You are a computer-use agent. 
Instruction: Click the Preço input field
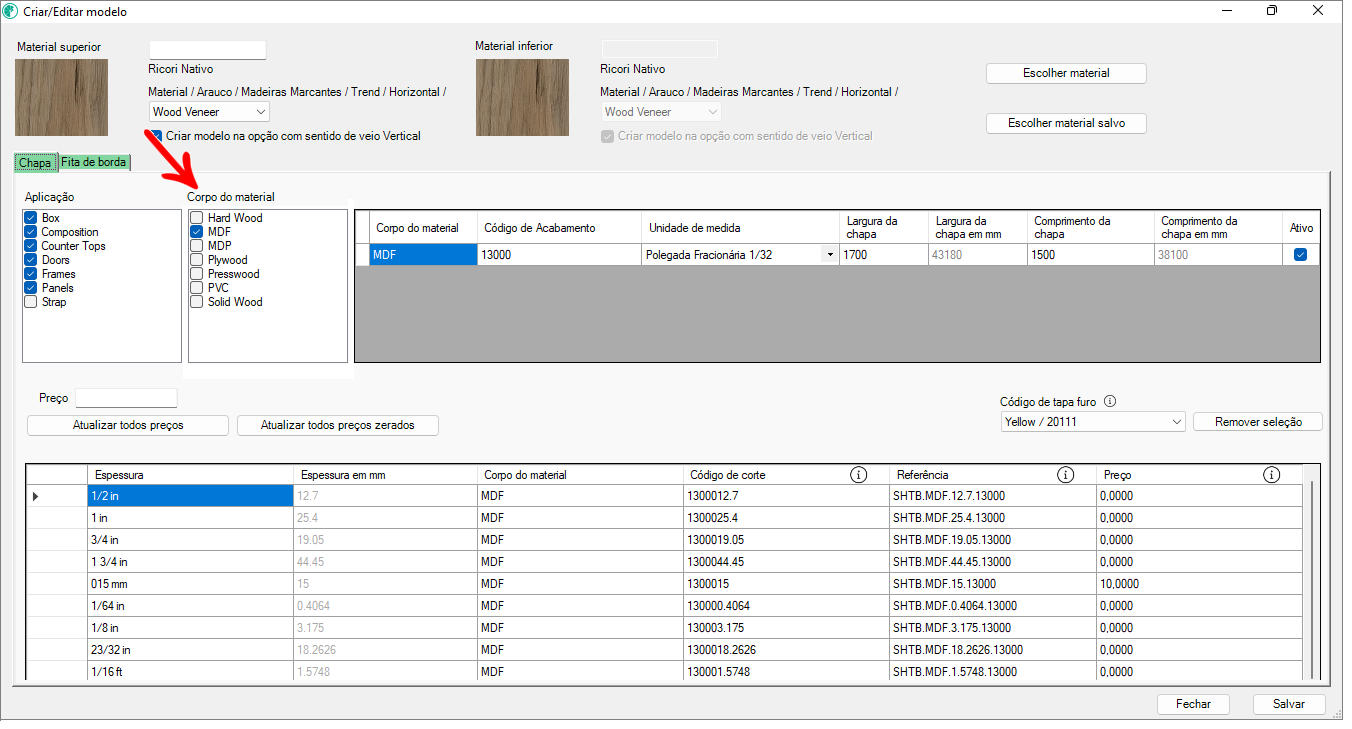pyautogui.click(x=126, y=398)
